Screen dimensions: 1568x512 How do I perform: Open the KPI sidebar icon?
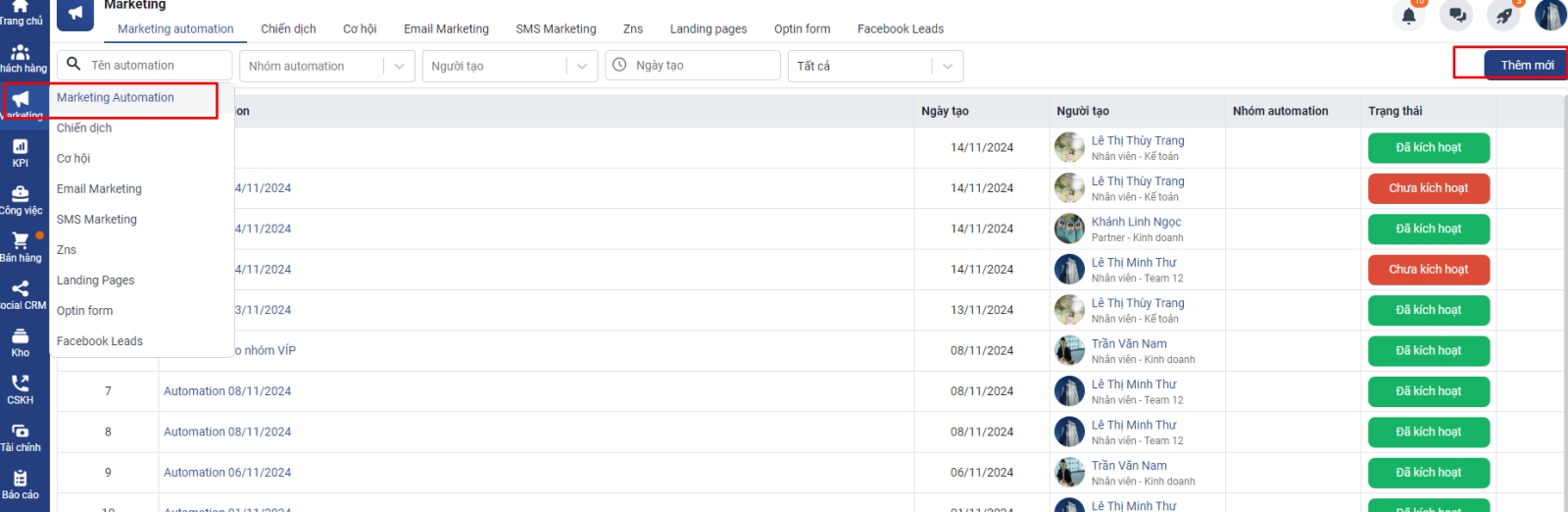(x=21, y=152)
